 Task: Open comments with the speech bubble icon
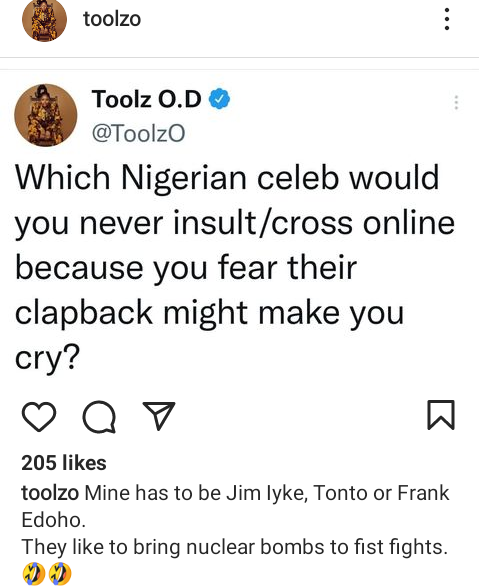click(99, 416)
